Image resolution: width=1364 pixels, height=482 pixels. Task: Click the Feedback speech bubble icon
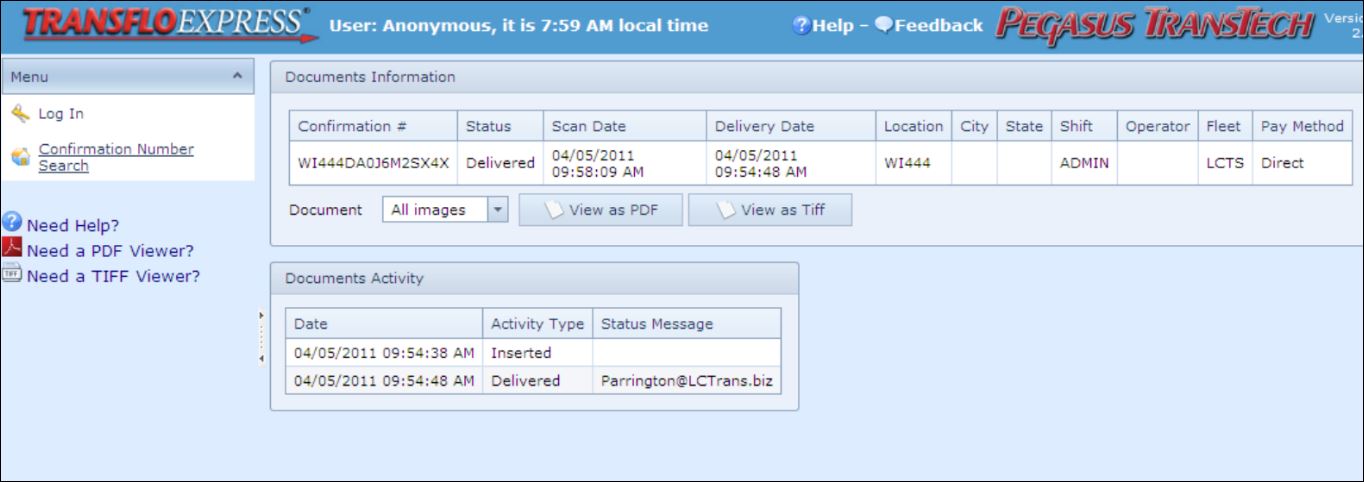tap(883, 25)
